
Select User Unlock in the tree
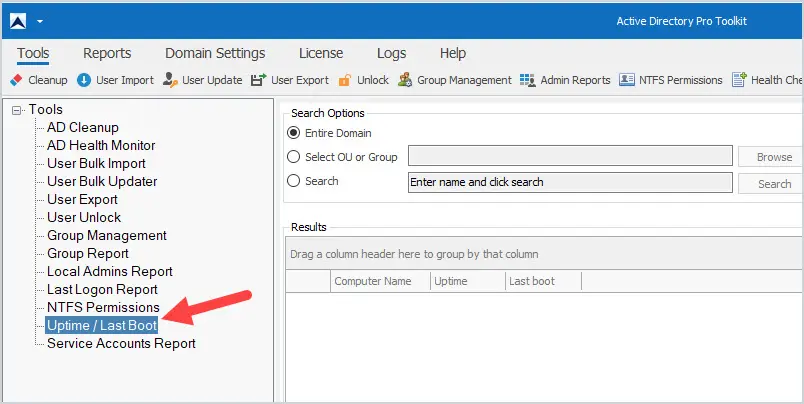tap(84, 217)
